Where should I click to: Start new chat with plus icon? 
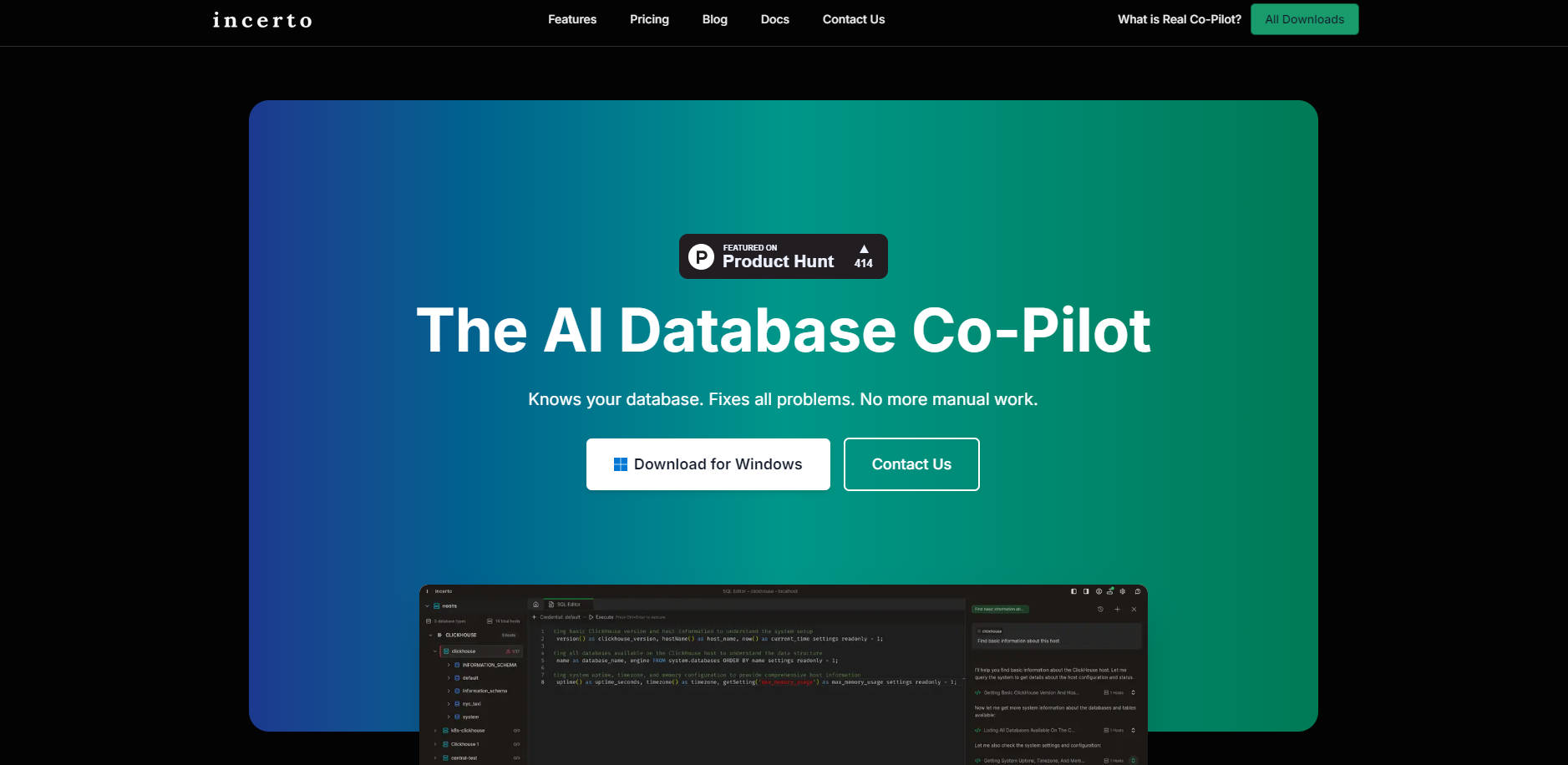1117,610
